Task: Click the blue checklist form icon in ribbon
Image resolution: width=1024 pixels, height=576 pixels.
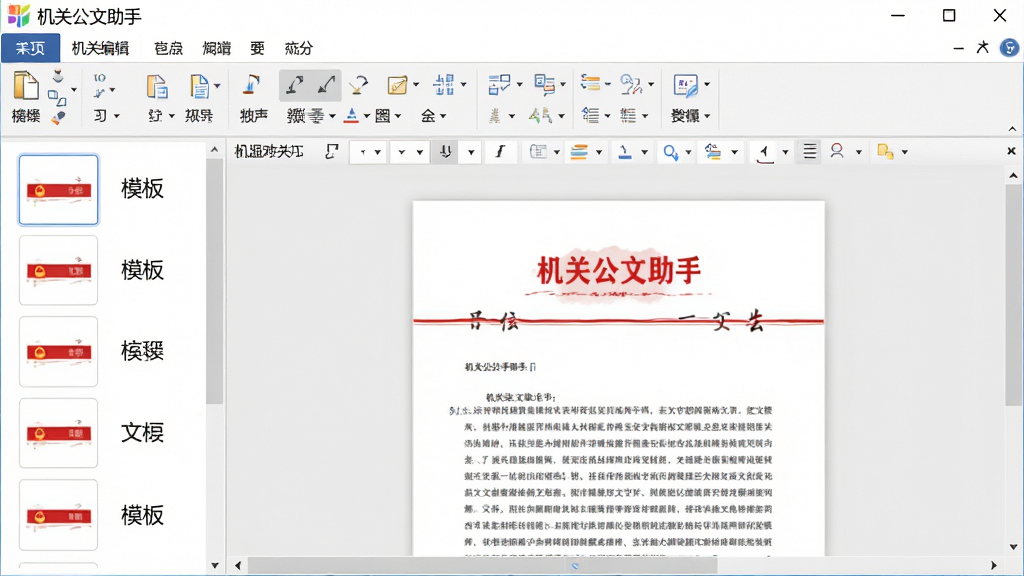Action: (500, 84)
